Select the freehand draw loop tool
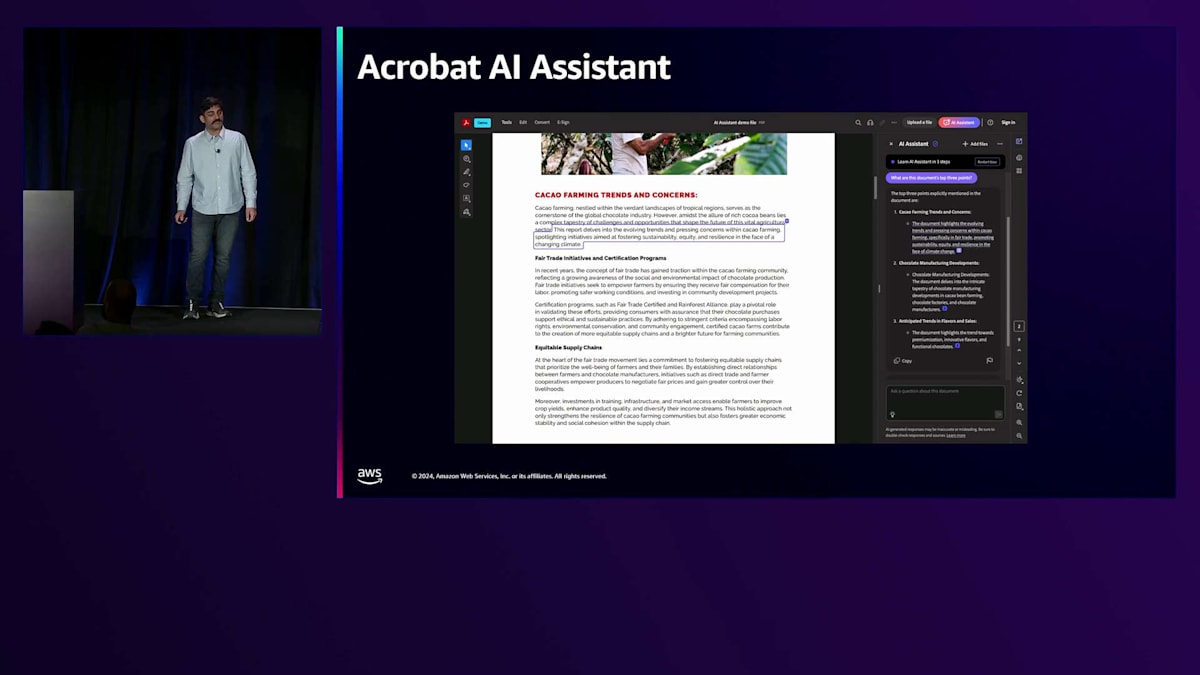The image size is (1200, 675). [x=466, y=185]
